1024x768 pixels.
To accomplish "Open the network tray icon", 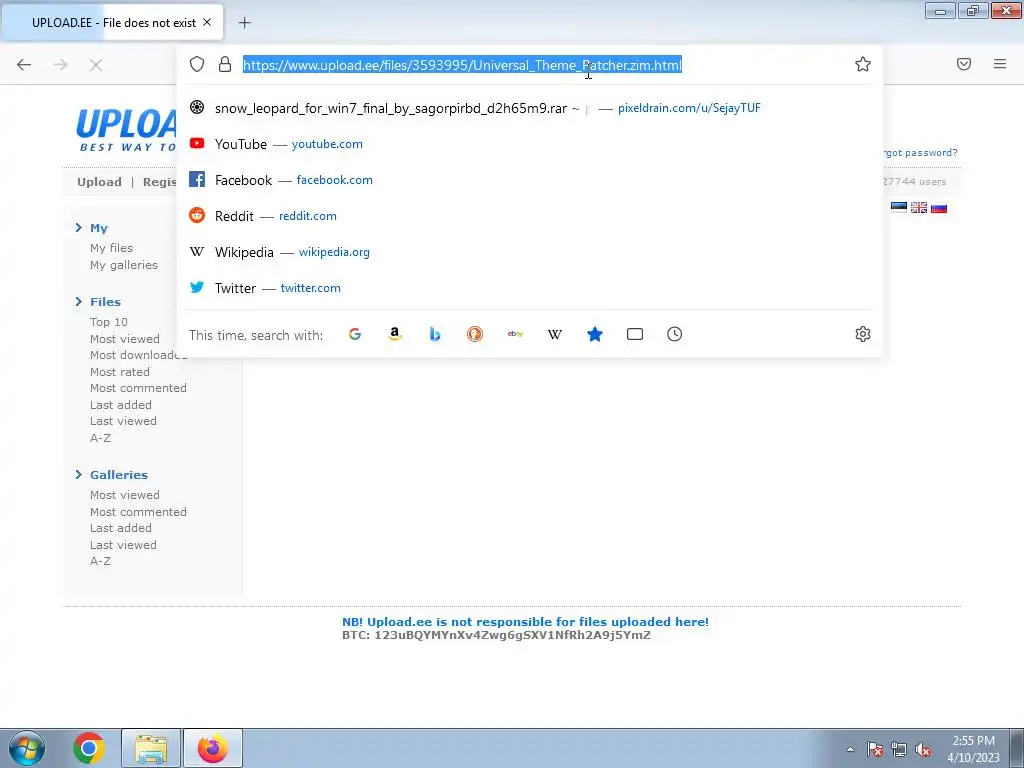I will (899, 749).
